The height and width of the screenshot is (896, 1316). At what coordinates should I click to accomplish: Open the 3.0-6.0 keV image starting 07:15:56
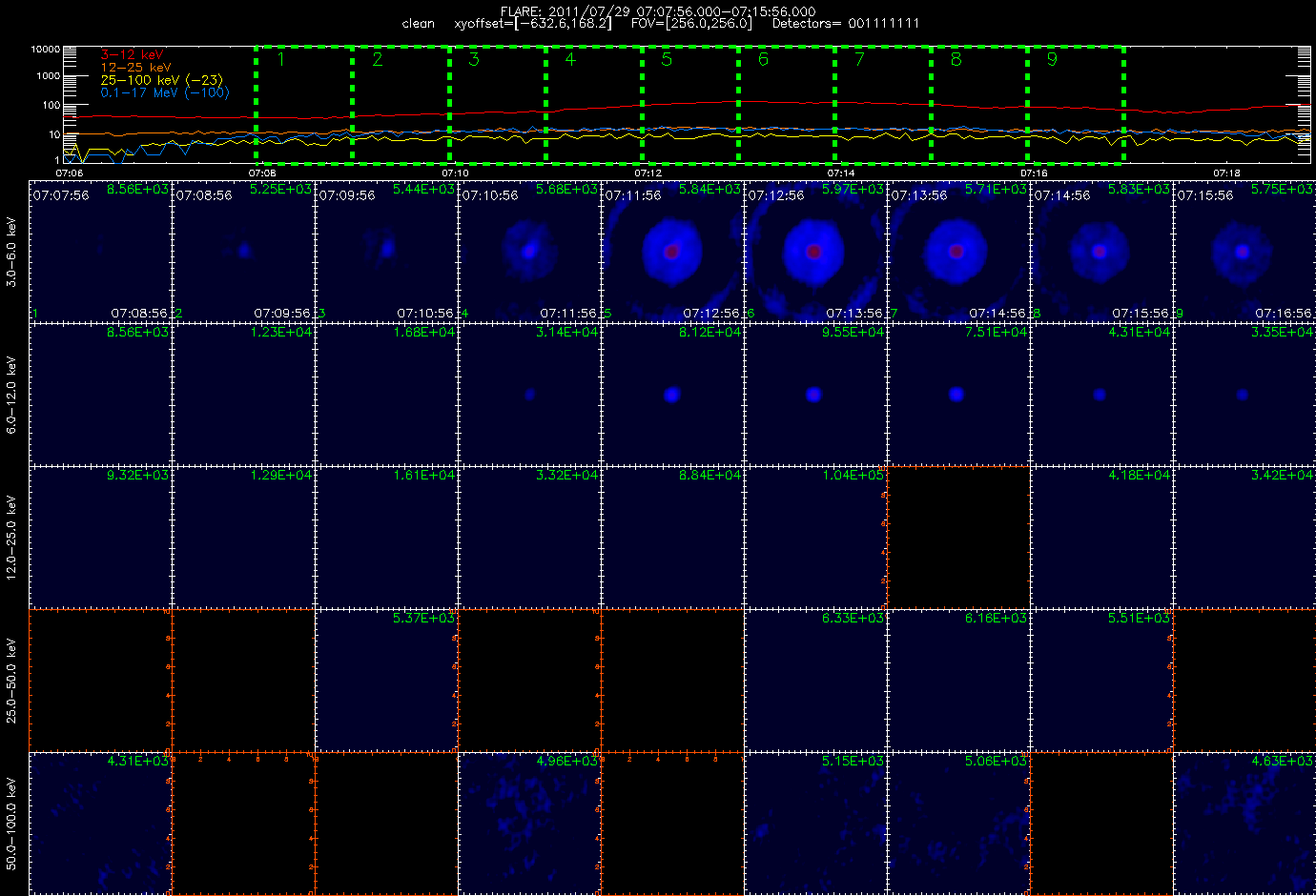1244,251
